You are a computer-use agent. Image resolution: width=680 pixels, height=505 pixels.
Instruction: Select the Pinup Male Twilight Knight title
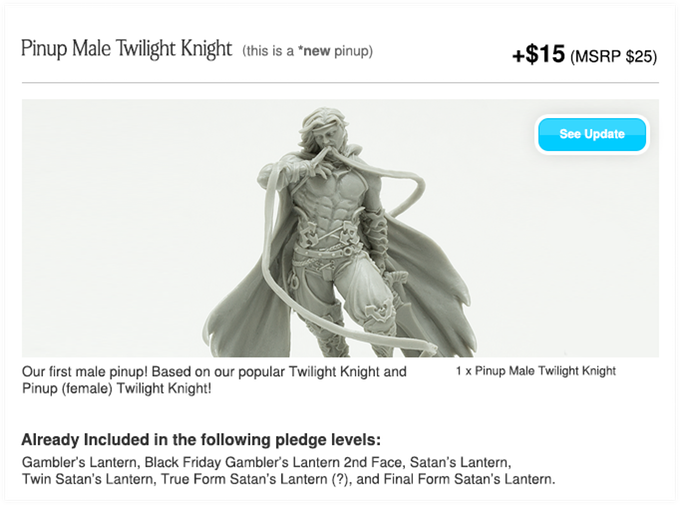coord(127,49)
